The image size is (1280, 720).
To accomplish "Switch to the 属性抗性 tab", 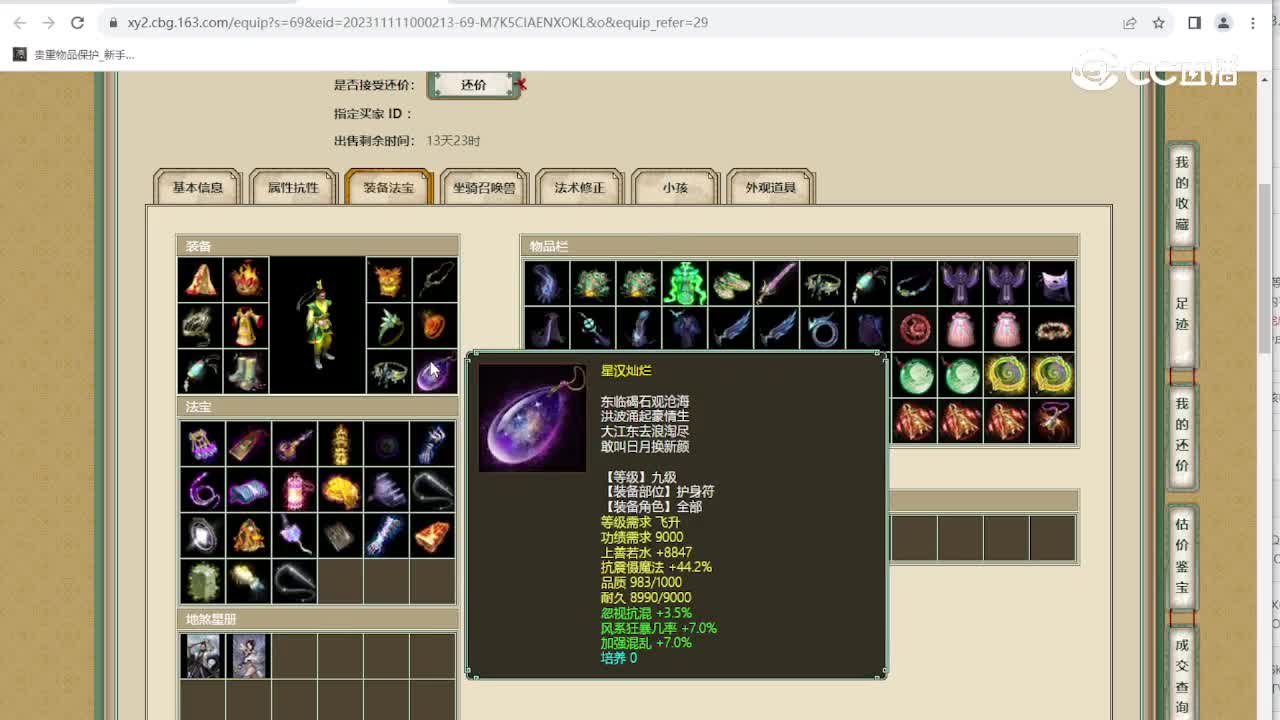I will click(x=293, y=187).
